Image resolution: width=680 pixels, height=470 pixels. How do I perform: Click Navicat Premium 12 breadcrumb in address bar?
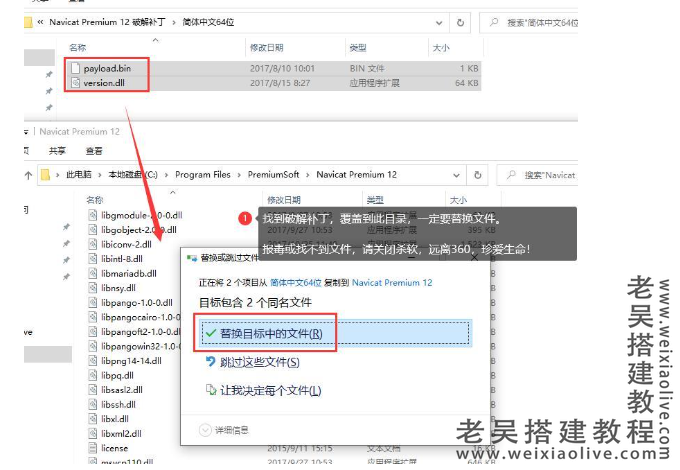point(356,175)
